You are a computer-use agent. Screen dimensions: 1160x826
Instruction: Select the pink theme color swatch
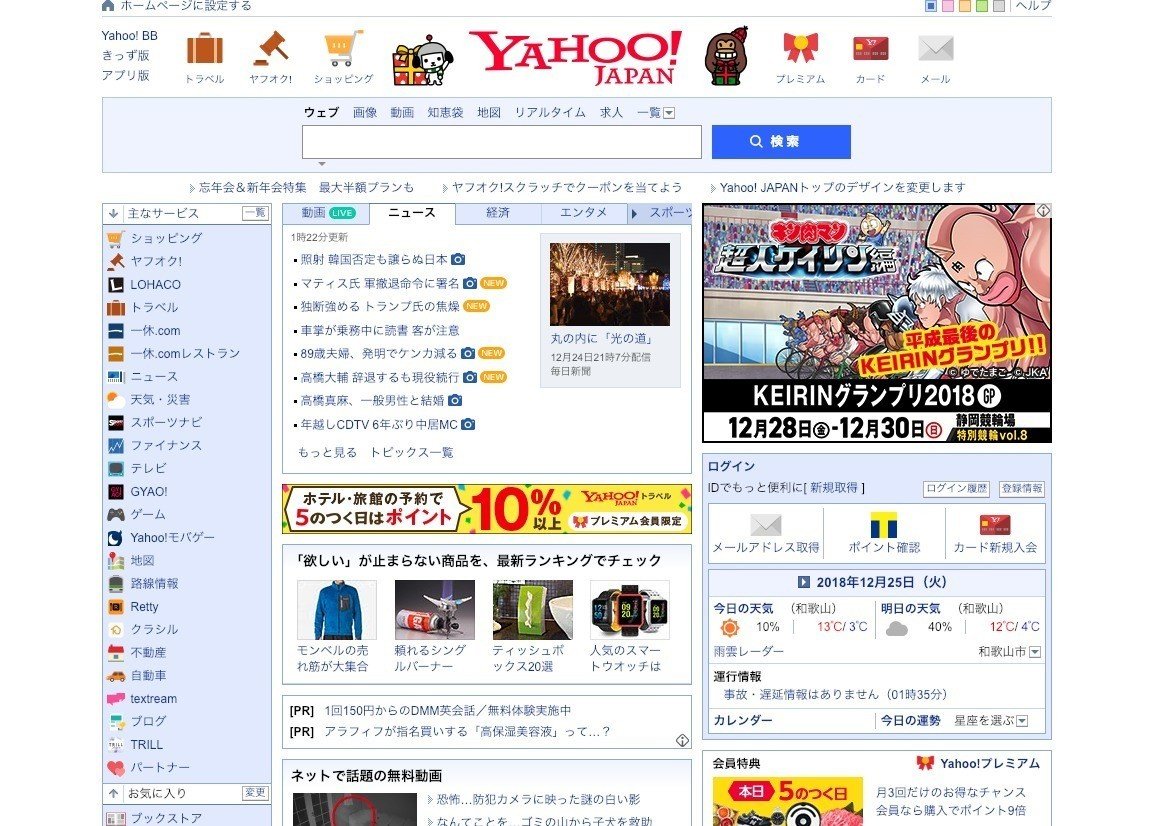pyautogui.click(x=948, y=6)
